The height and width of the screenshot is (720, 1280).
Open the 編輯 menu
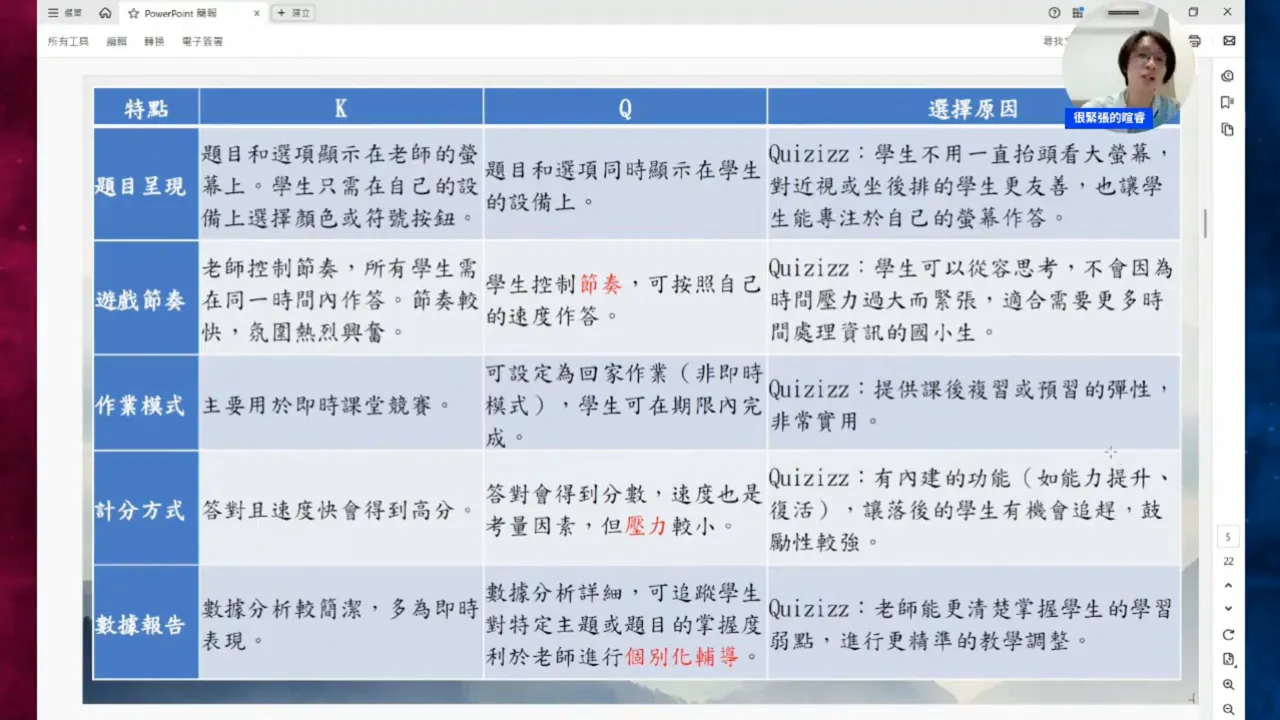117,41
